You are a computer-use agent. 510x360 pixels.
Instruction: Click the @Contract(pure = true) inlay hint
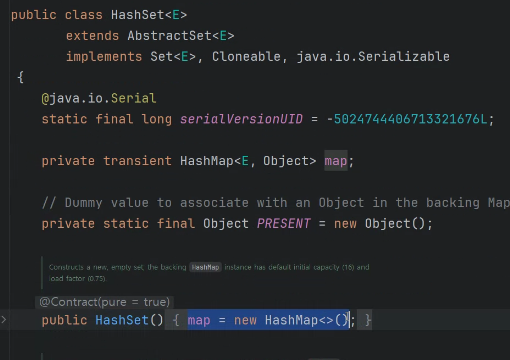pos(104,302)
